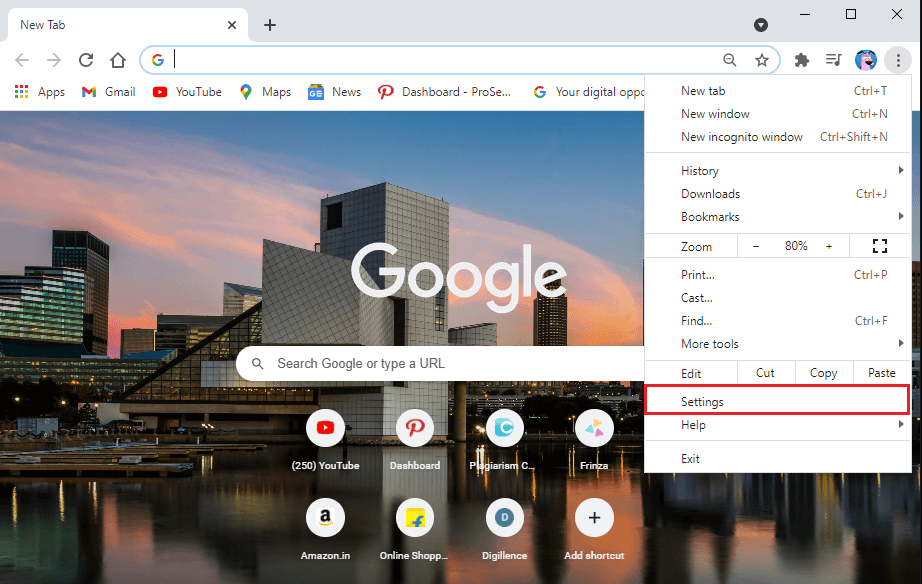Viewport: 922px width, 584px height.
Task: Click the Add shortcut tile
Action: click(x=593, y=517)
